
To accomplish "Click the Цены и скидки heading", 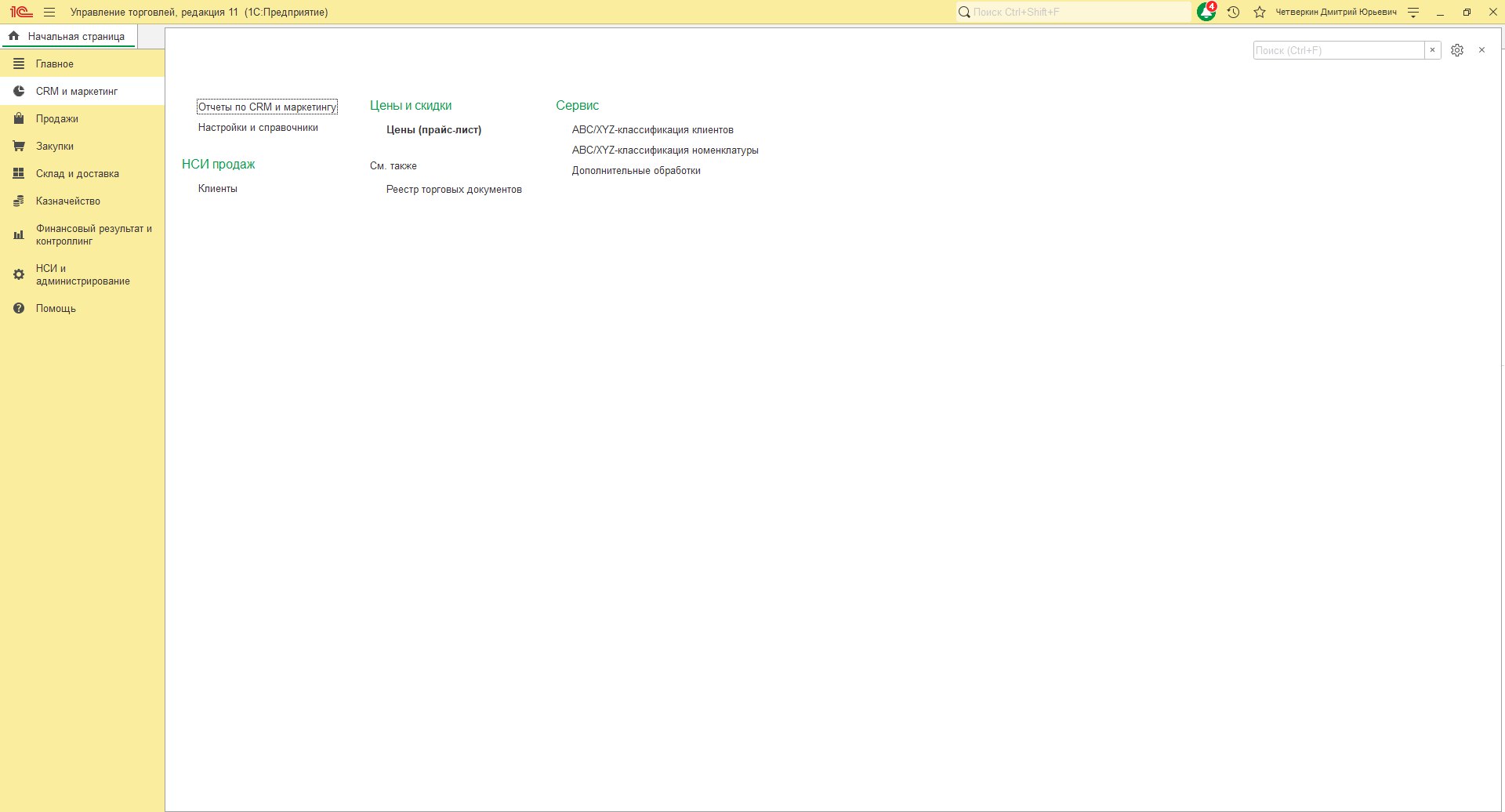I will (411, 105).
